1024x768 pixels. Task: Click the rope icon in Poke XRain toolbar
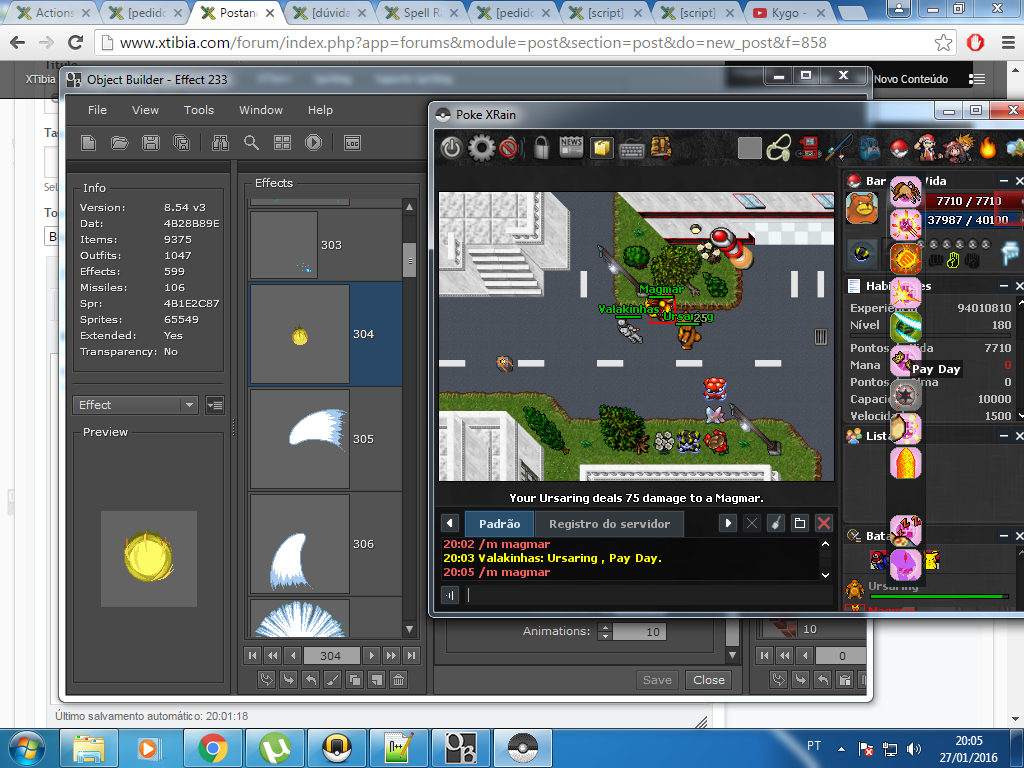coord(778,148)
